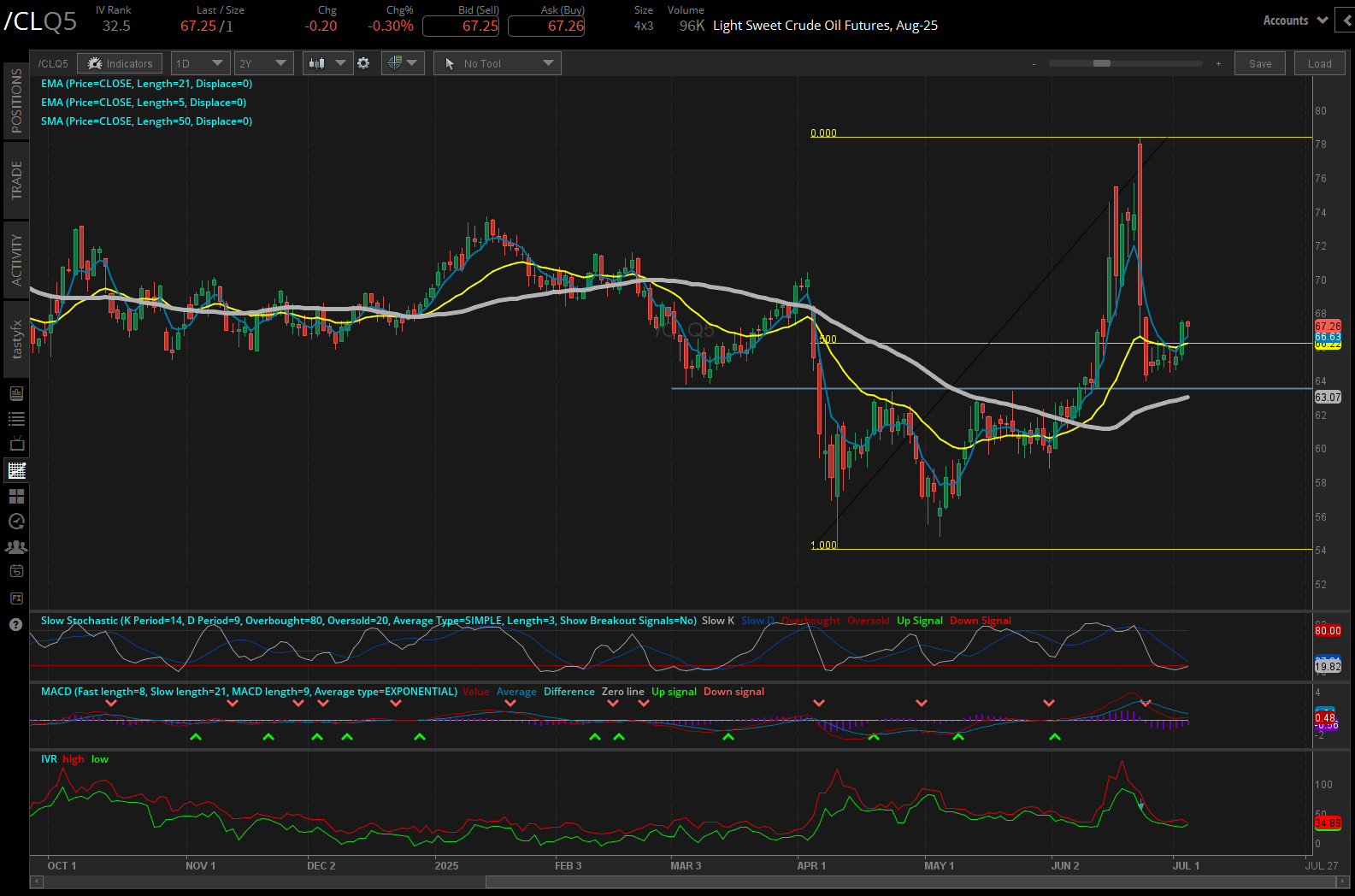This screenshot has height=896, width=1355.
Task: Click the 19.82 stochastic value tag
Action: pyautogui.click(x=1328, y=666)
